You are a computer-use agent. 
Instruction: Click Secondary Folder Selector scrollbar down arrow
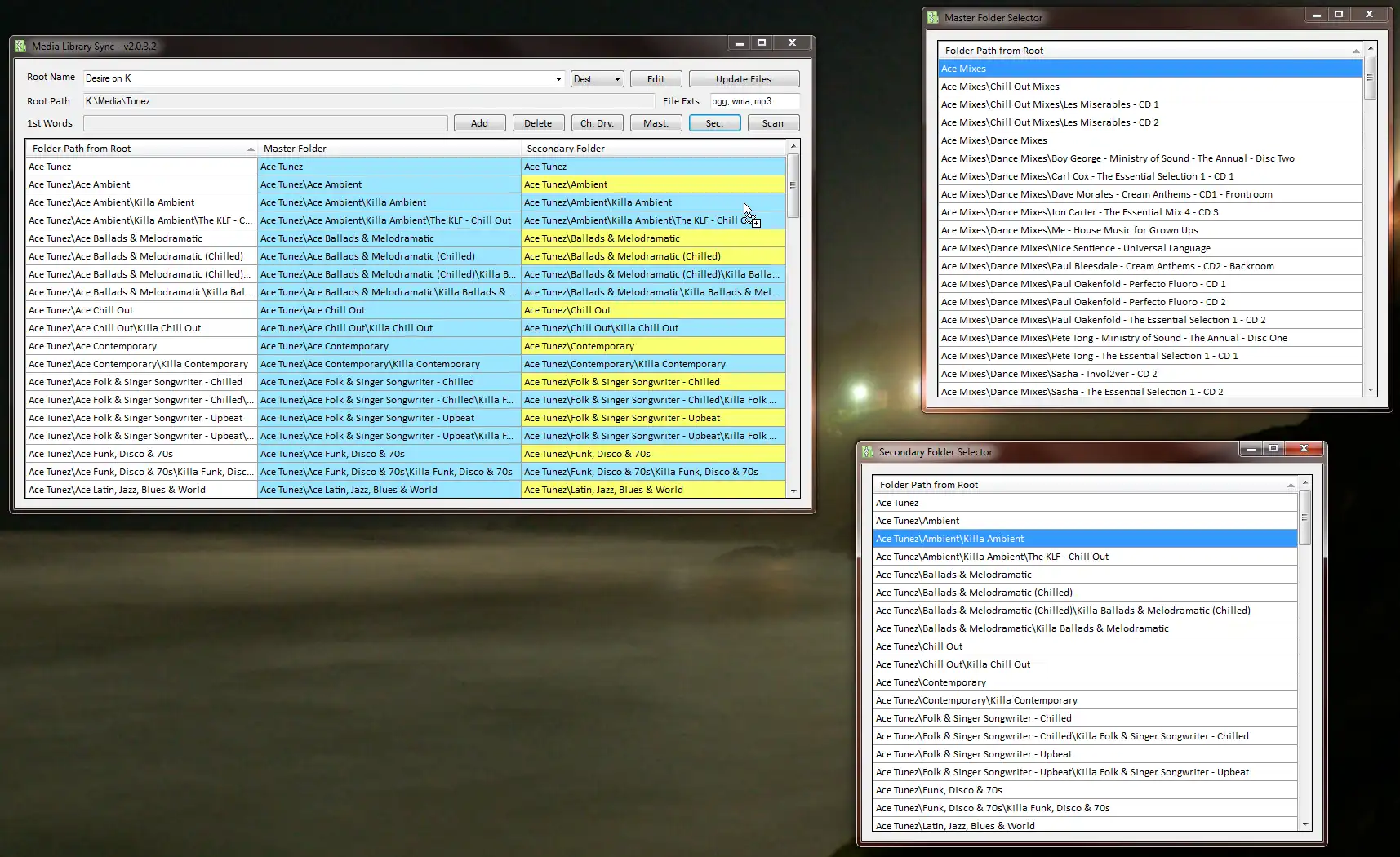[1305, 824]
